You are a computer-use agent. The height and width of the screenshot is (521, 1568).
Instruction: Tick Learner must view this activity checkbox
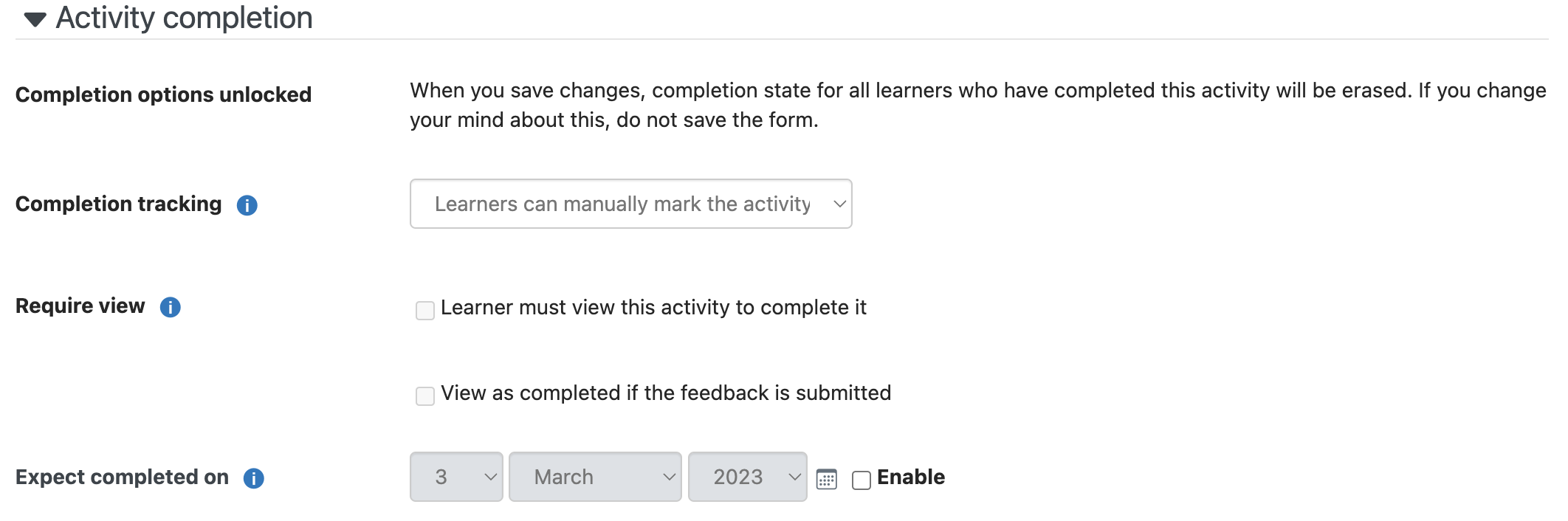pos(425,311)
